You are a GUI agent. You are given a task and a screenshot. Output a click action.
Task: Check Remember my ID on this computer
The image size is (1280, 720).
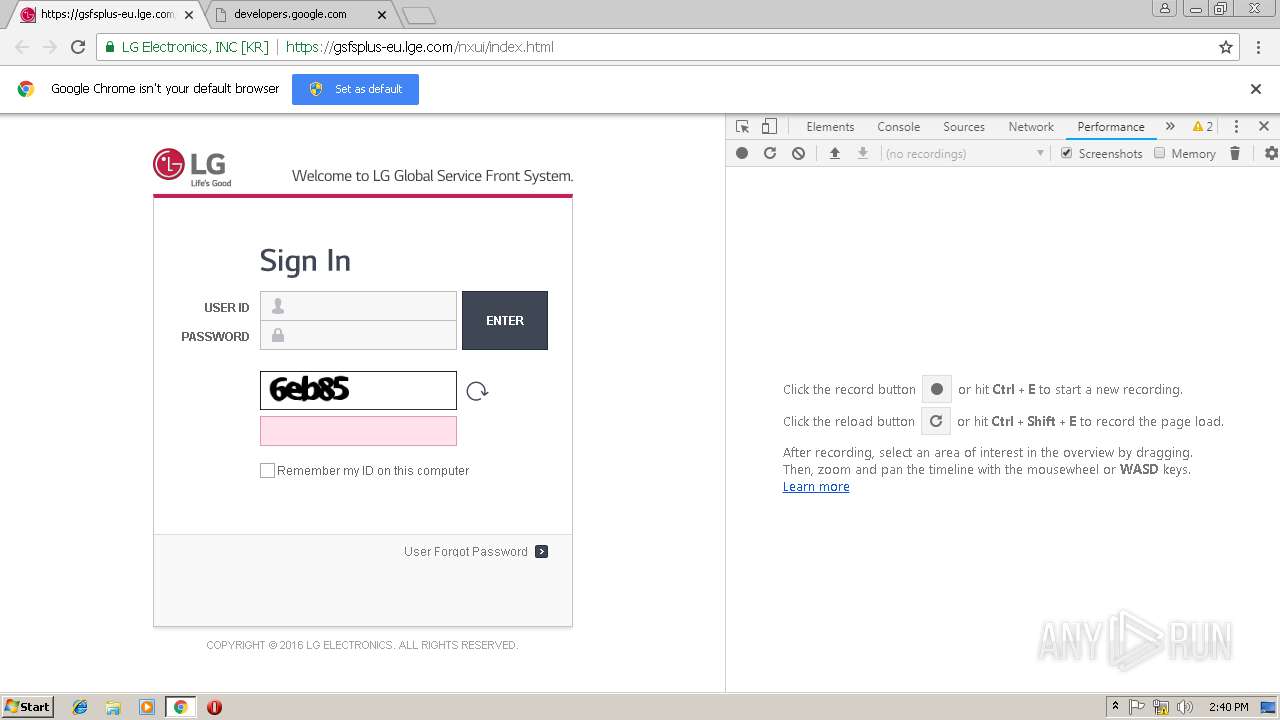click(267, 470)
